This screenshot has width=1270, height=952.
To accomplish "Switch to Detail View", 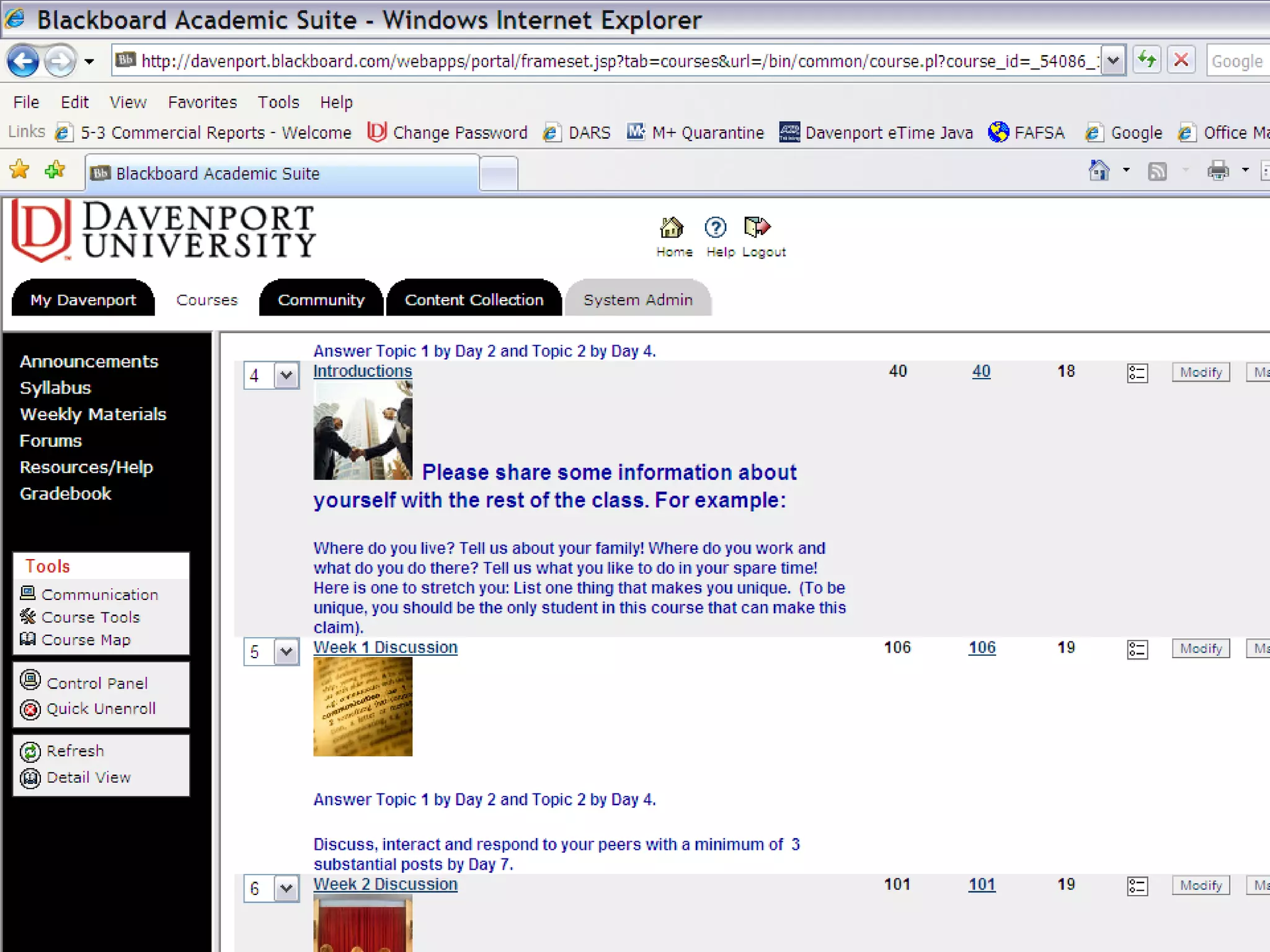I will (x=88, y=777).
